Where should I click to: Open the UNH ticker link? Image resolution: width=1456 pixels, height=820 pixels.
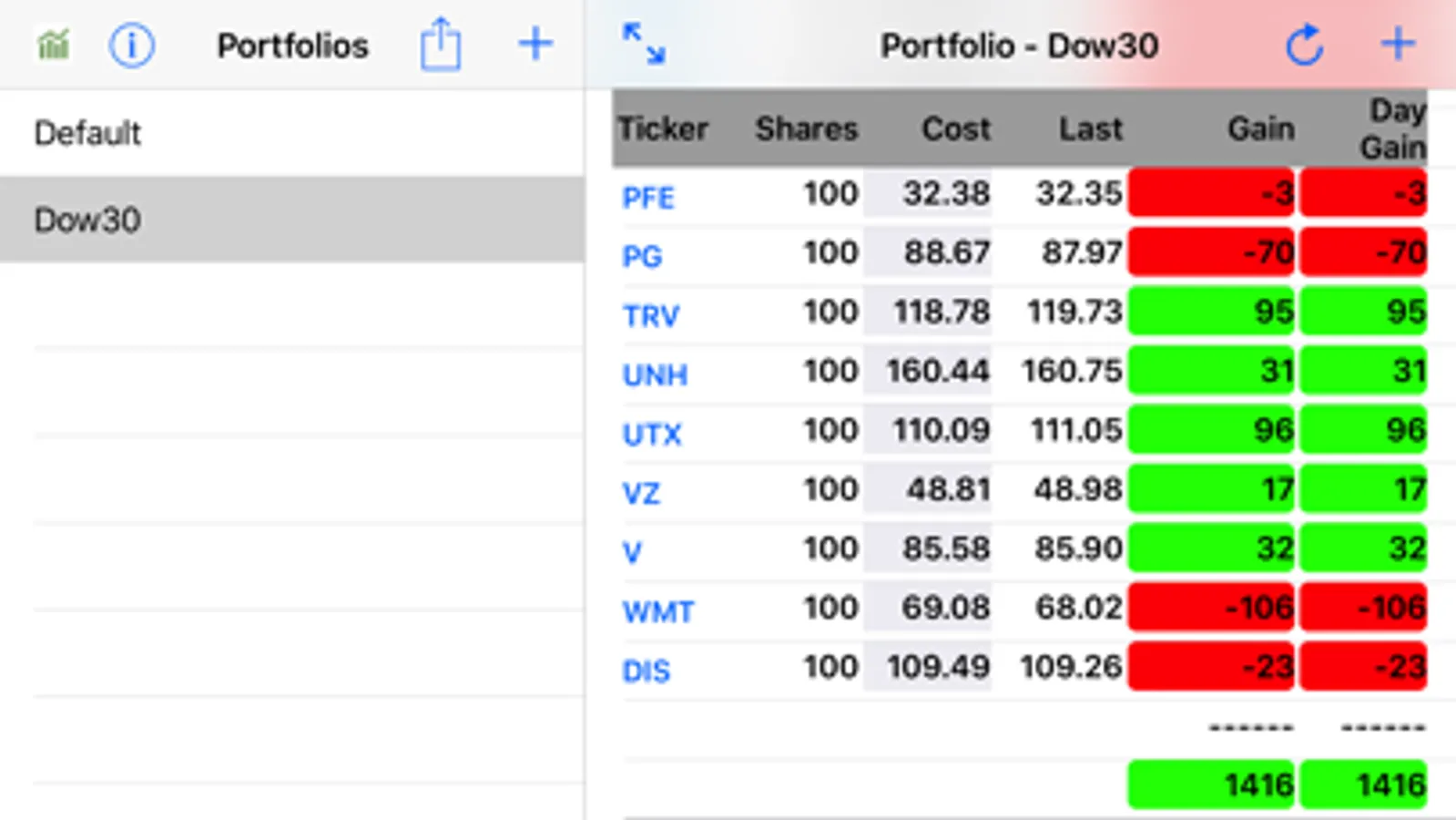(x=655, y=374)
